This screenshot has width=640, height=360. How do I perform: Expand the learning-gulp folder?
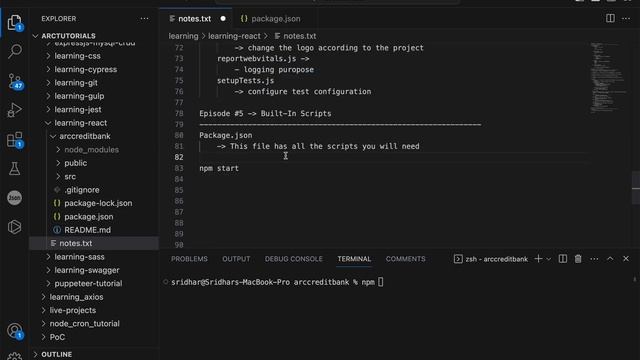tap(79, 96)
